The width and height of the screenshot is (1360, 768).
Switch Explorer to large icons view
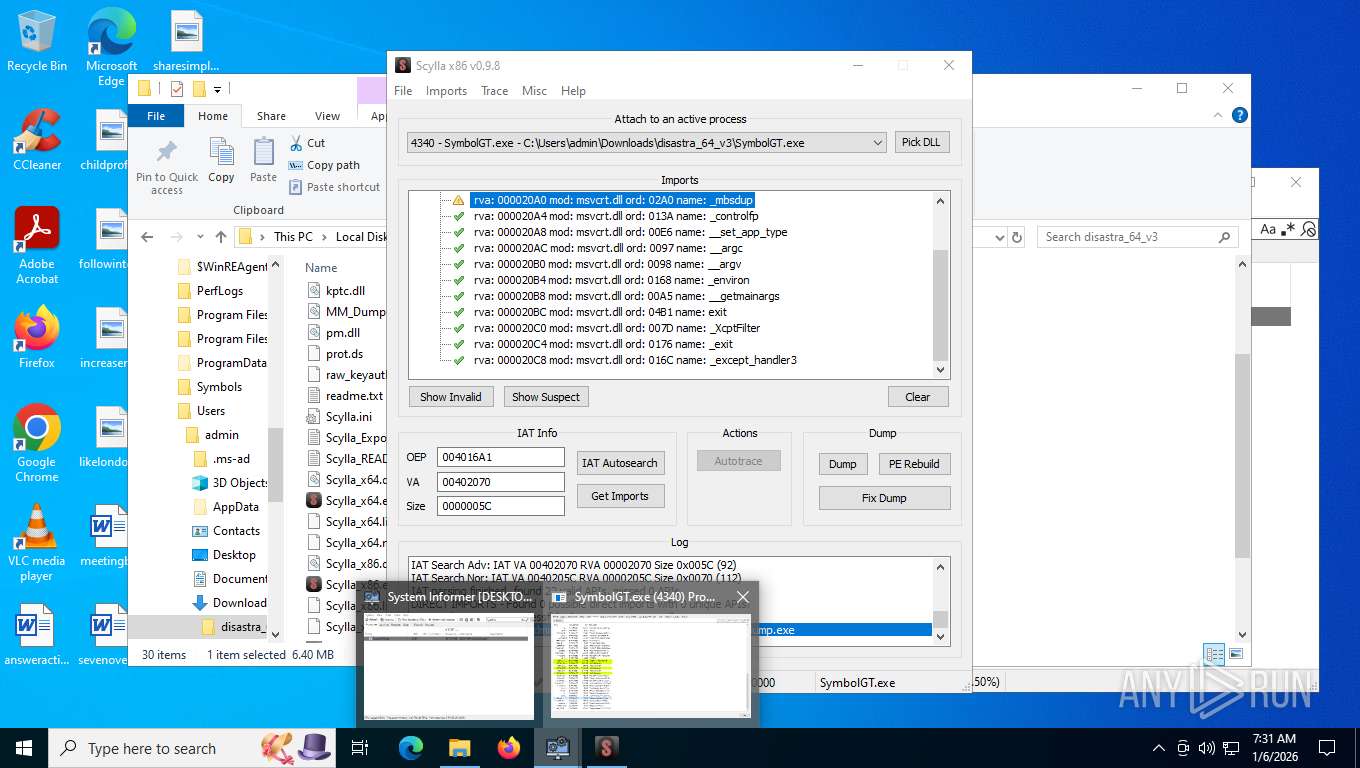click(1237, 655)
